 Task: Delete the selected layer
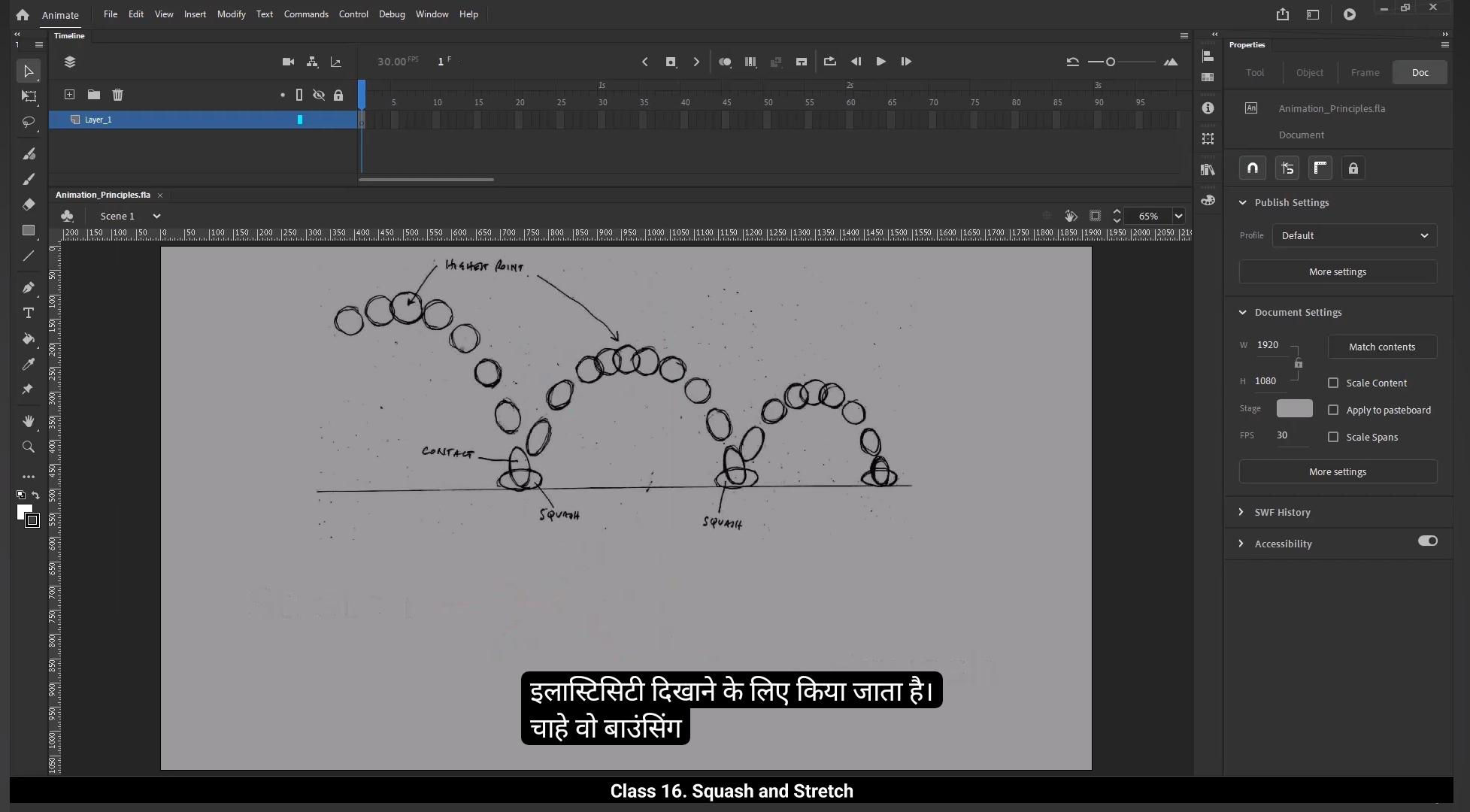pos(117,95)
